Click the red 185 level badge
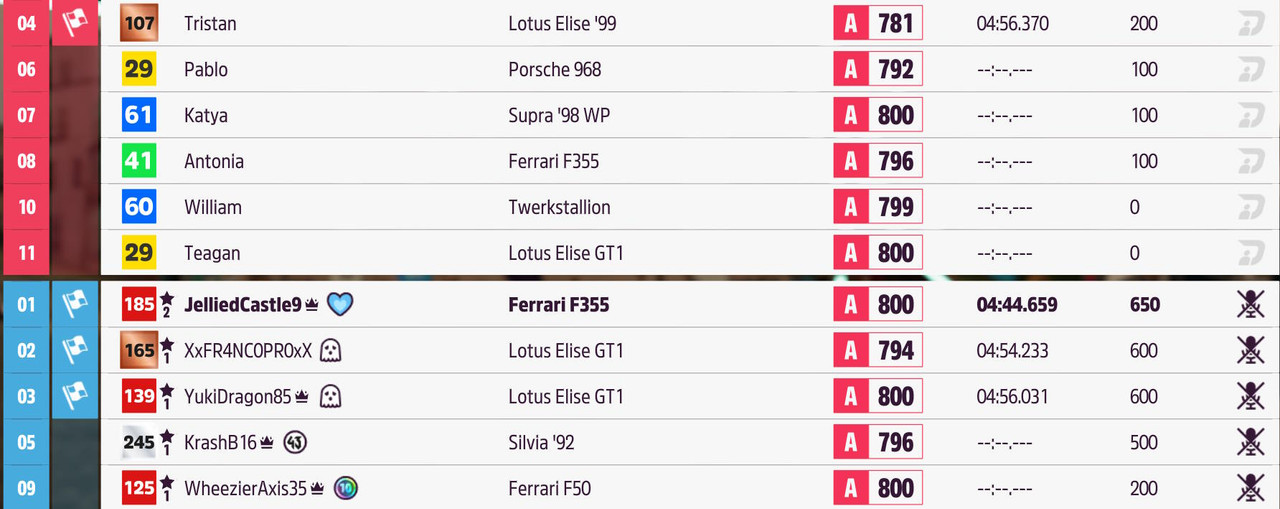 [x=139, y=304]
